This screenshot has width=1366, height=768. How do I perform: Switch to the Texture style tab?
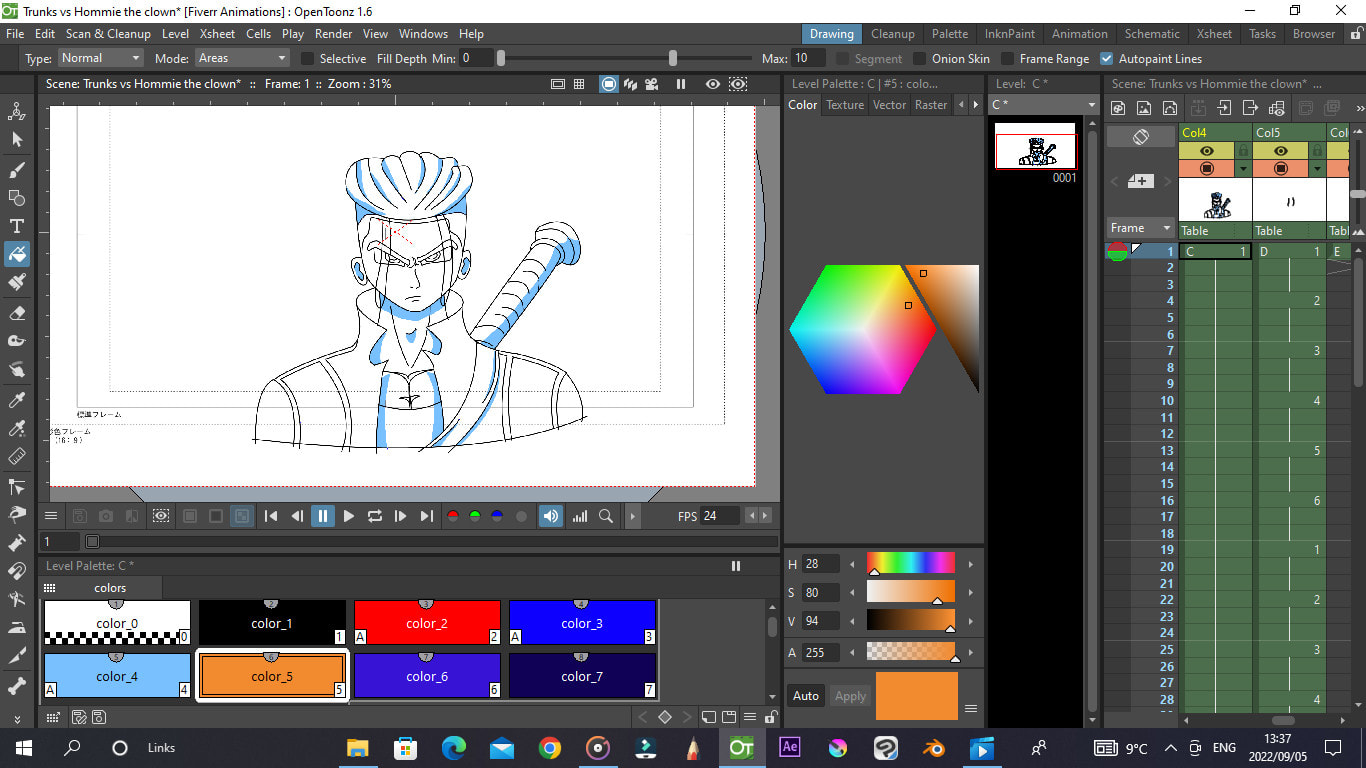click(844, 104)
